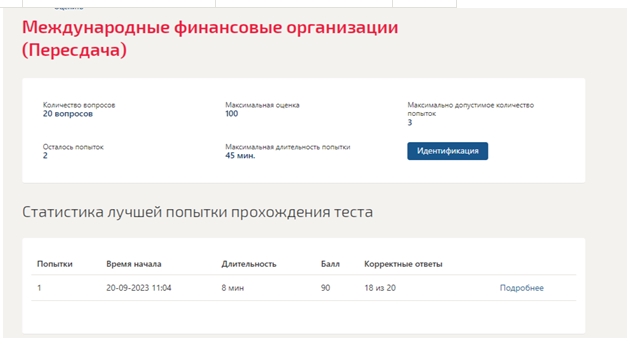Click the partially hidden link above the title

[x=69, y=7]
